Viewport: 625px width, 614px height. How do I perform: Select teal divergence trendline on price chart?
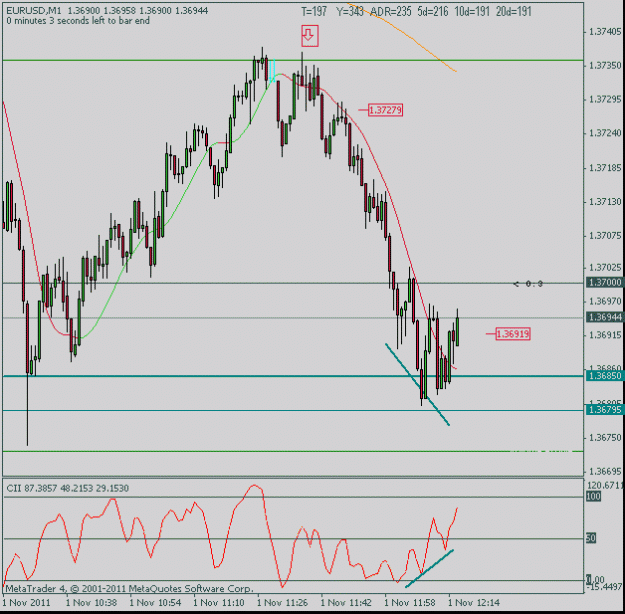pyautogui.click(x=417, y=384)
